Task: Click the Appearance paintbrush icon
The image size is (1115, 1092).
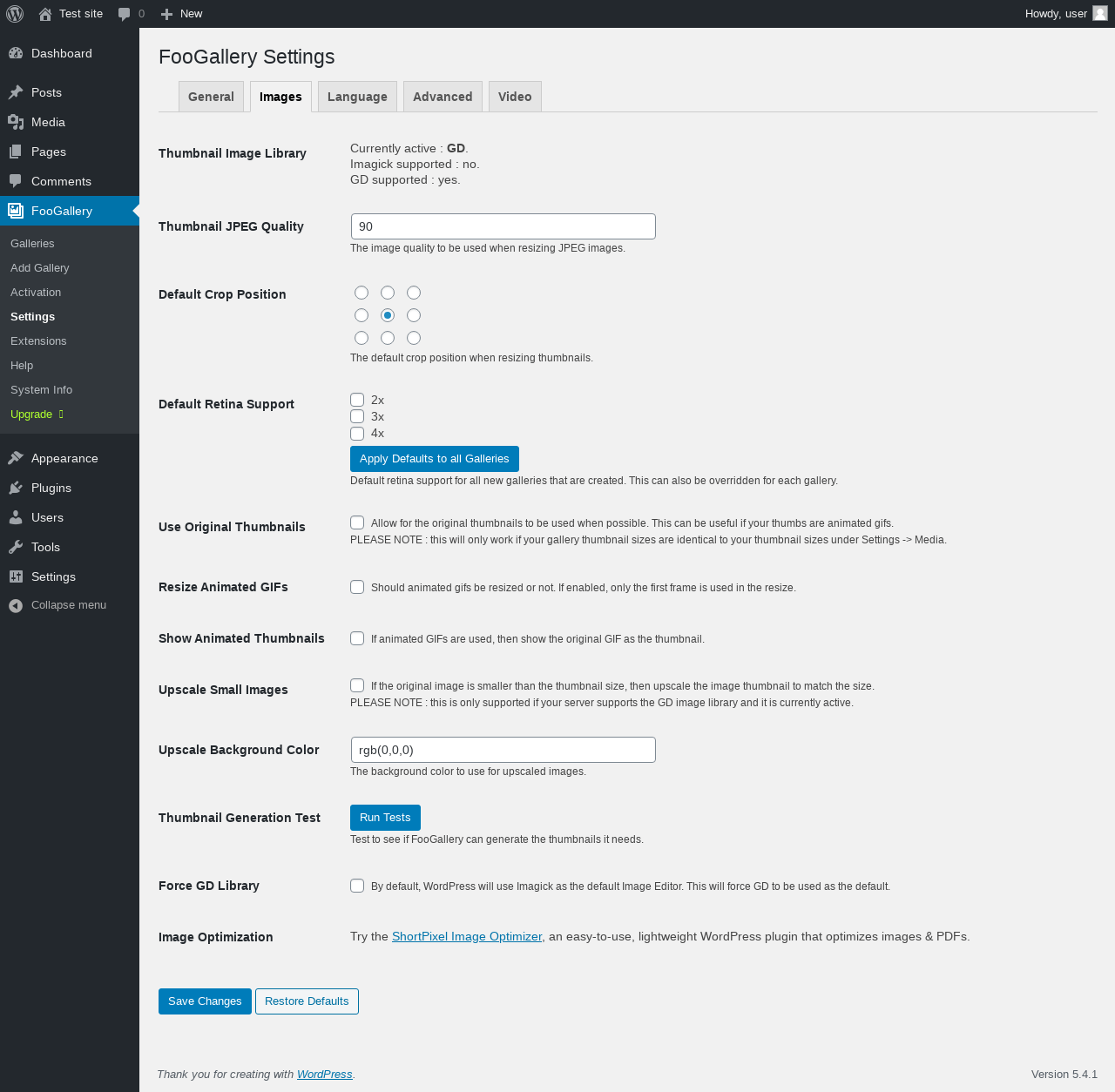Action: point(16,458)
